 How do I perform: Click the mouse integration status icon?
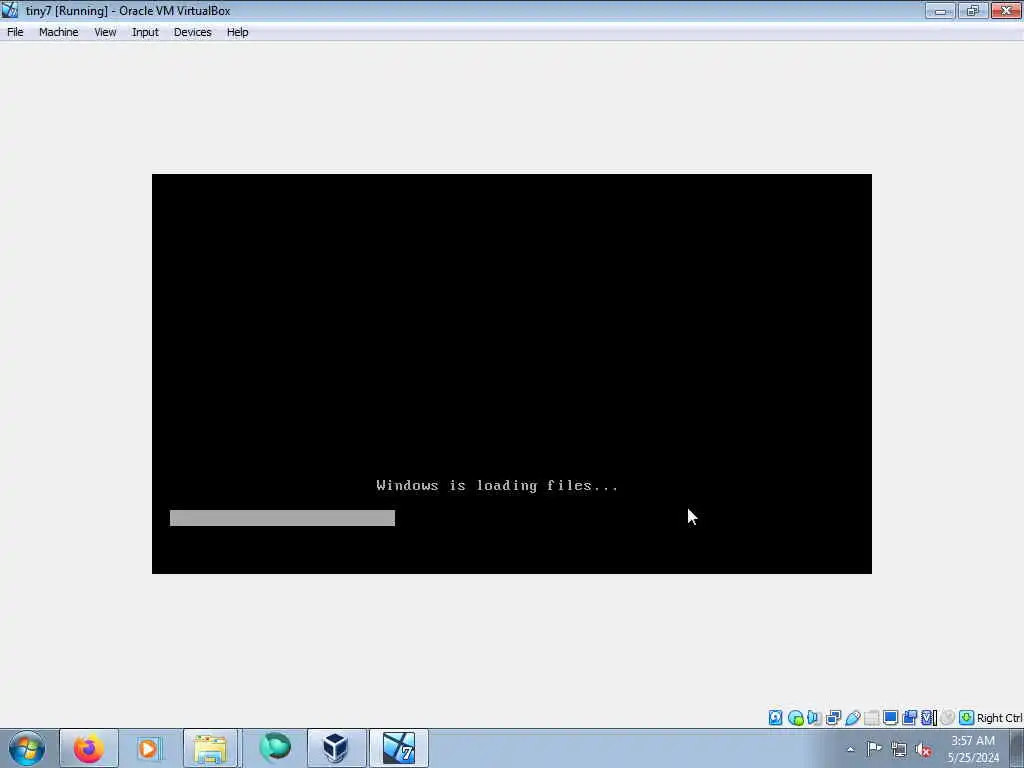(x=948, y=718)
